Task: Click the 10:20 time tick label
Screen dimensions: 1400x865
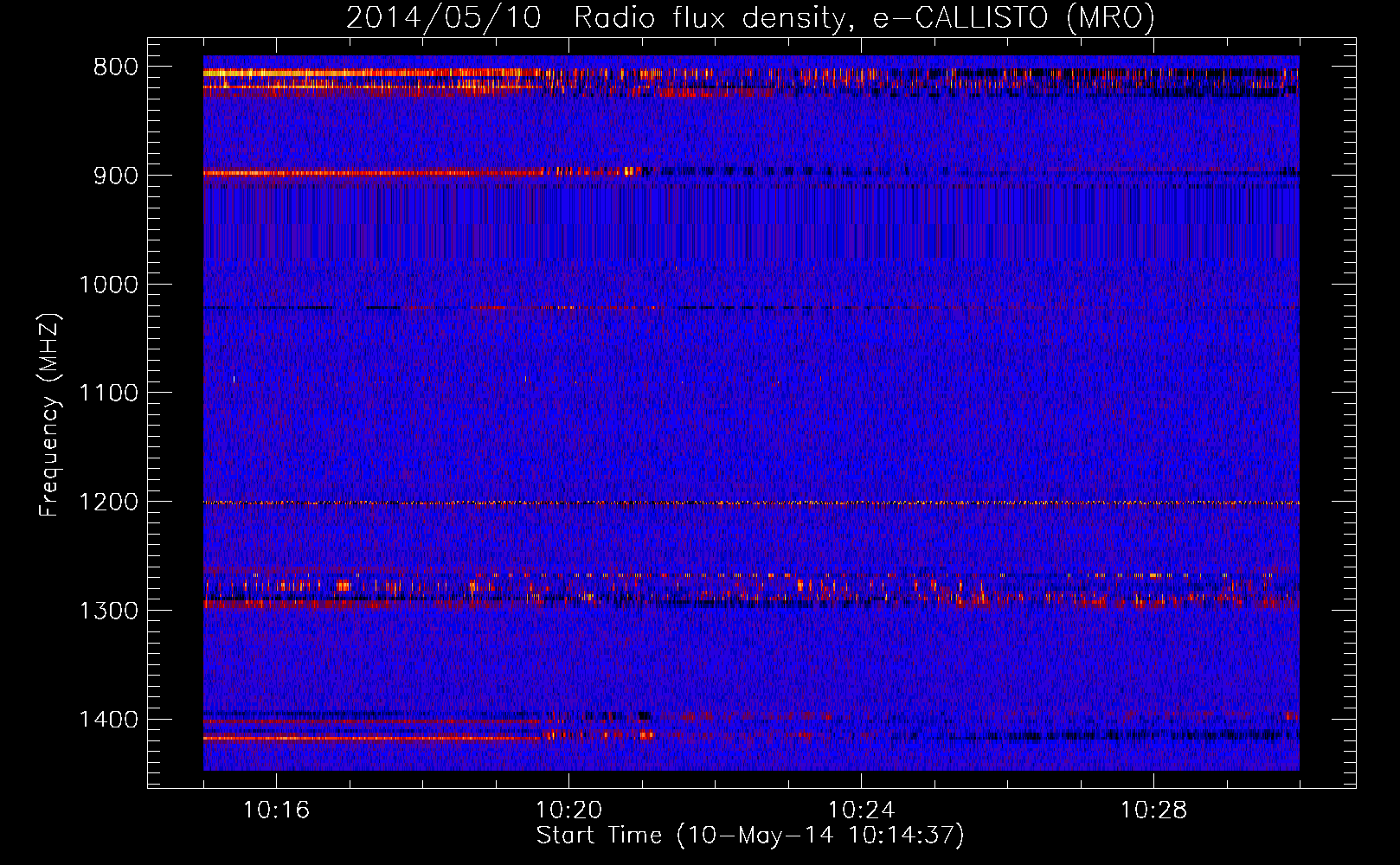Action: [x=568, y=811]
